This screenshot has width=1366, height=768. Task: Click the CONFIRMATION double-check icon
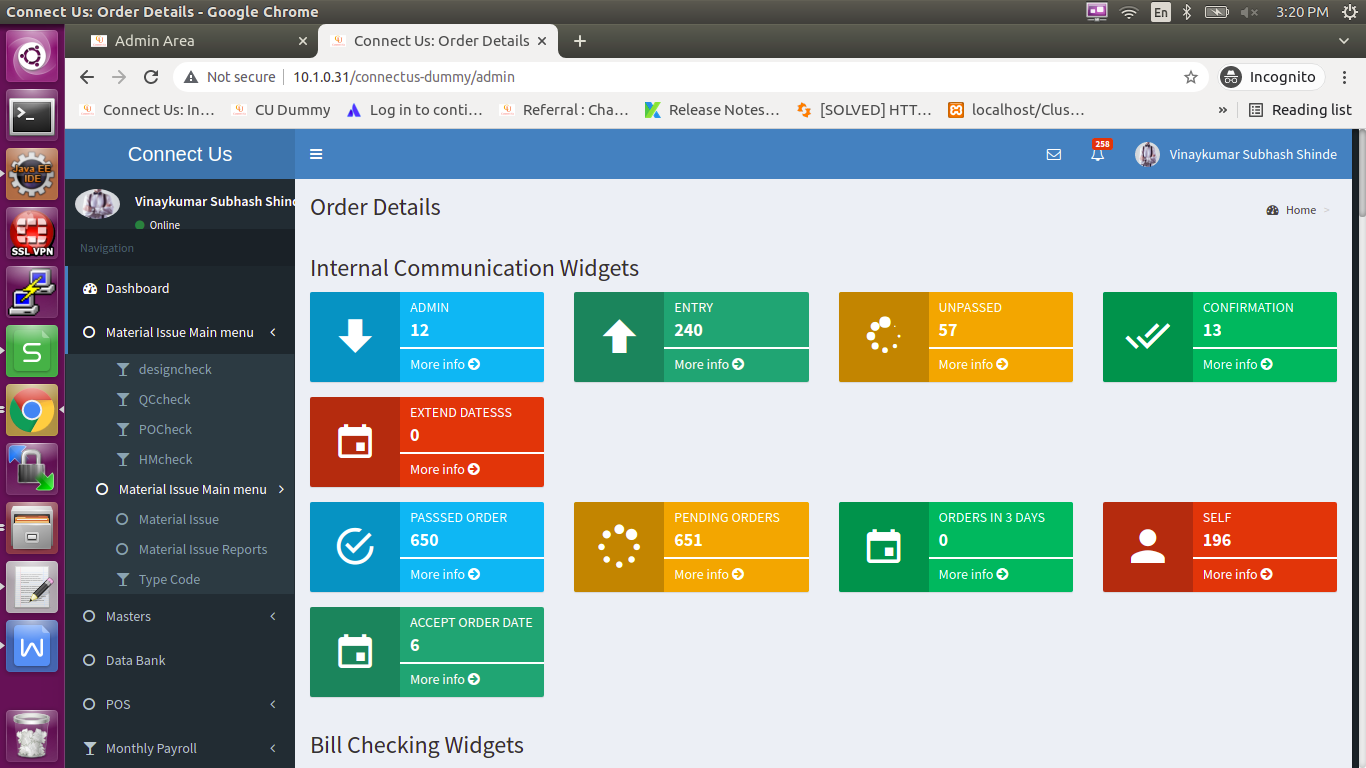coord(1147,337)
